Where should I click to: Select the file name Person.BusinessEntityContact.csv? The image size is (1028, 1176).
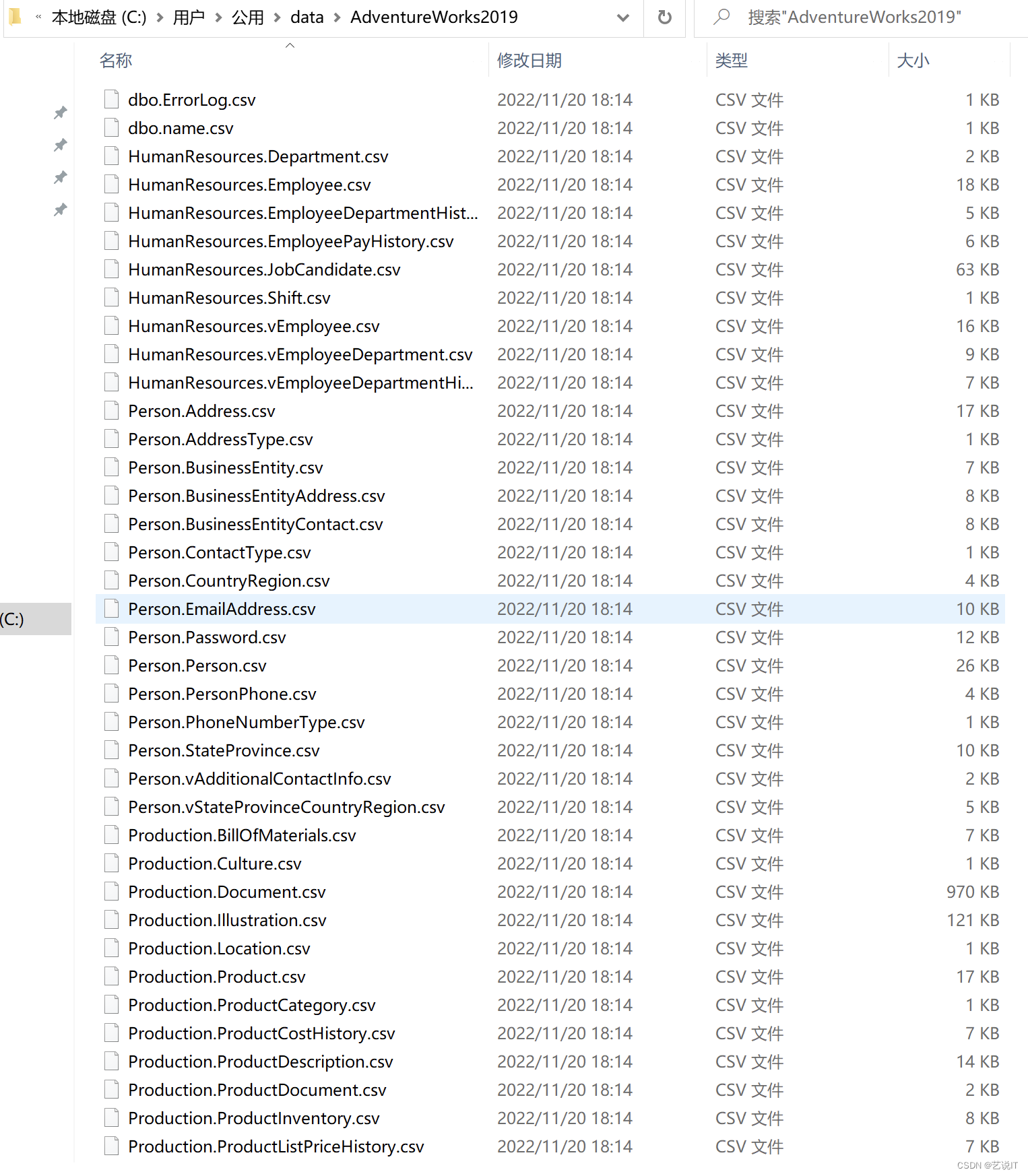255,524
